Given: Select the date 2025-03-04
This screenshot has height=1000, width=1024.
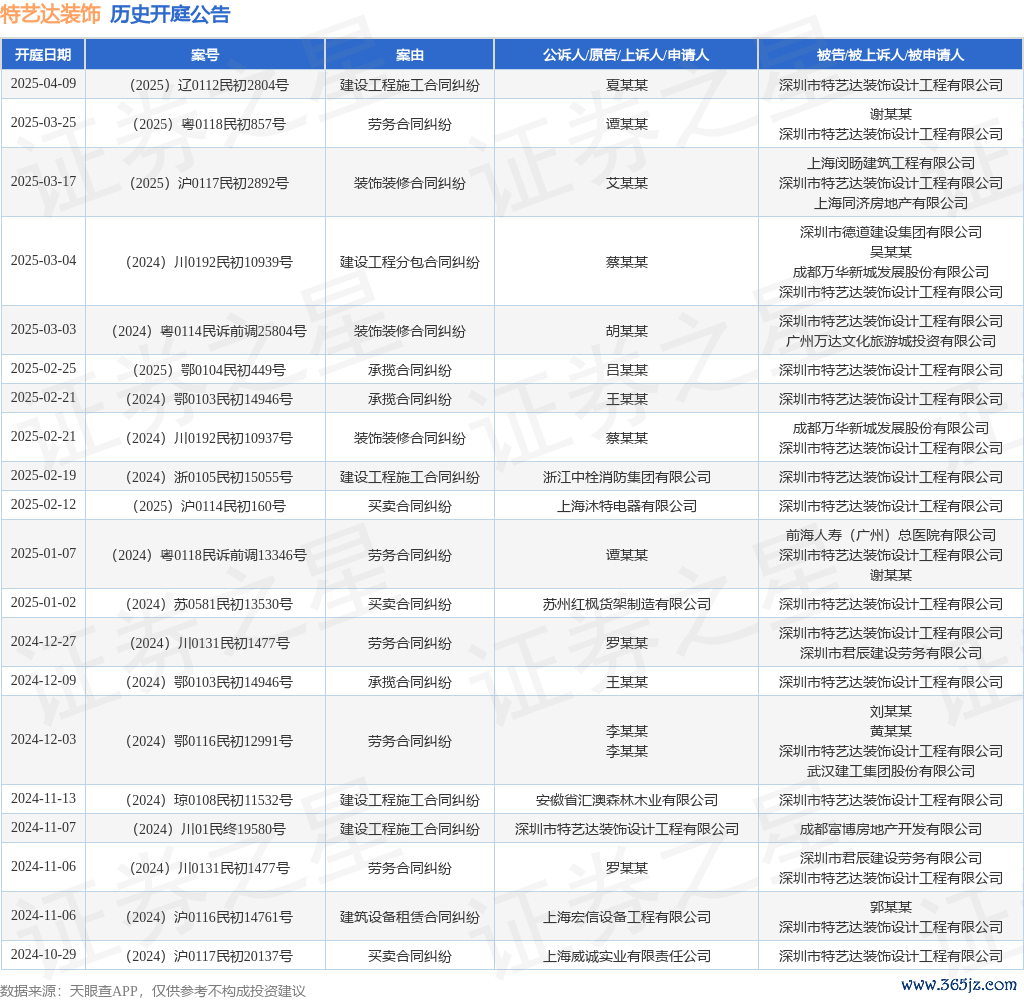Looking at the screenshot, I should [x=43, y=261].
